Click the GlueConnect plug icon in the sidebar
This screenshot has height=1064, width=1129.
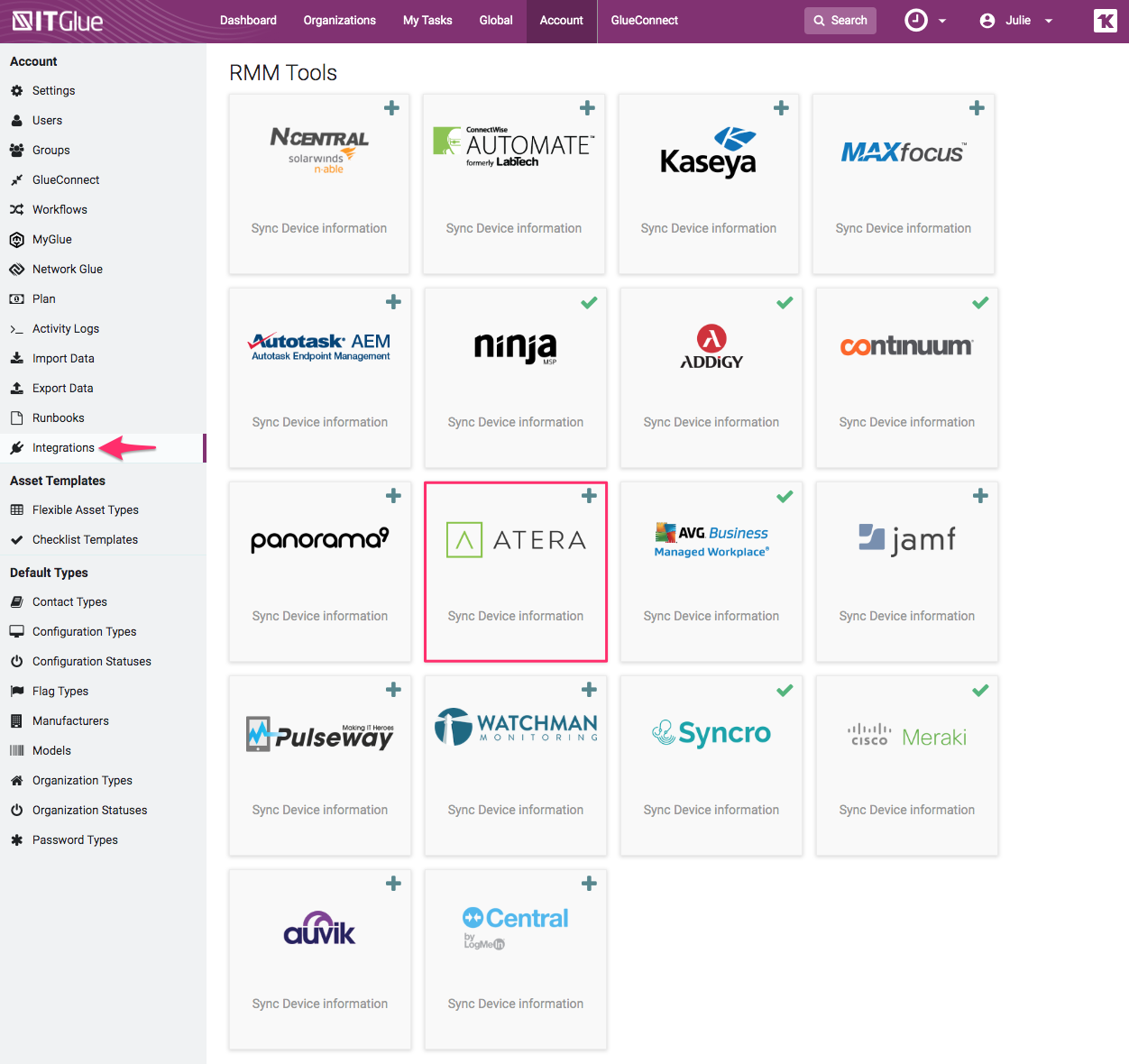pos(16,179)
